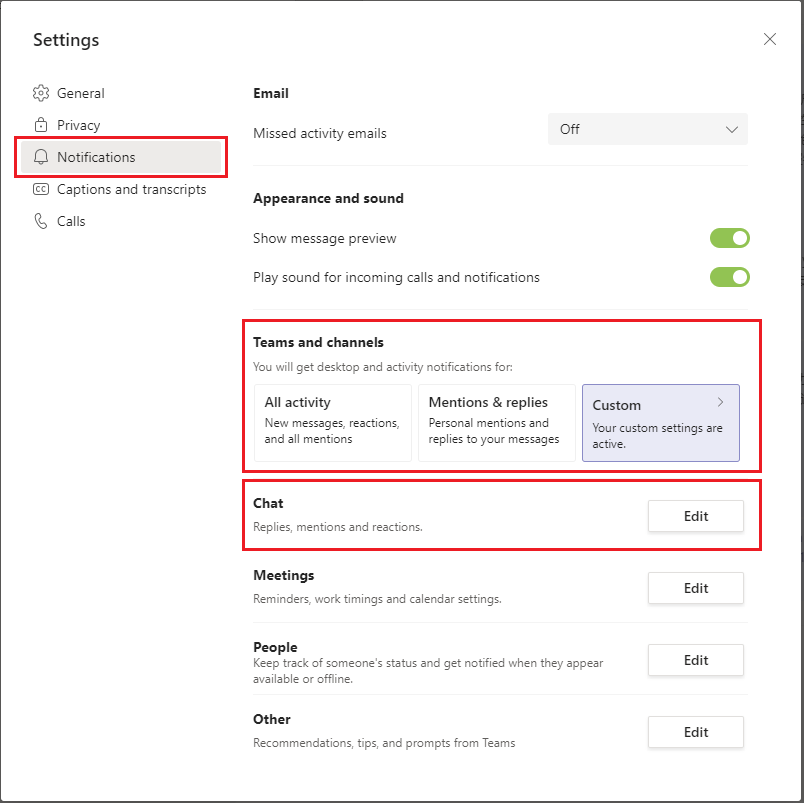Edit Meetings notification settings
This screenshot has height=803, width=804.
pyautogui.click(x=695, y=588)
